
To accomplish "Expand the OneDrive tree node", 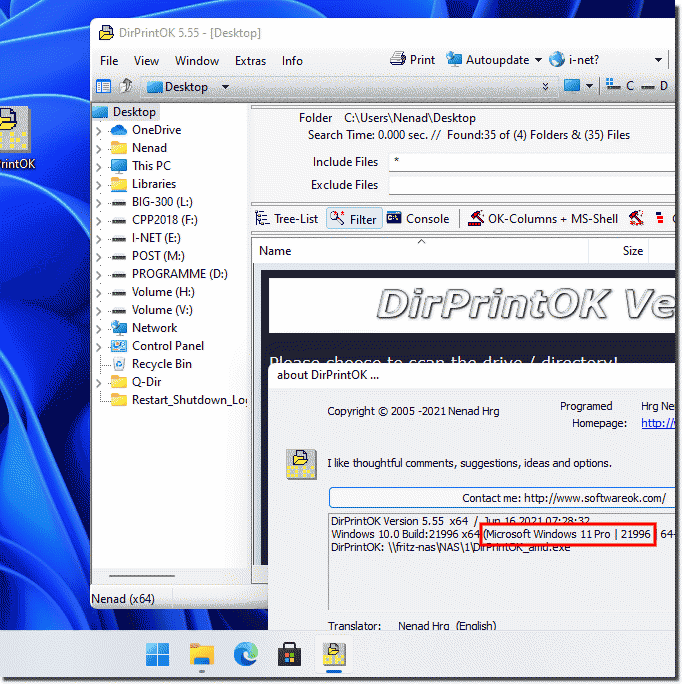I will click(99, 130).
